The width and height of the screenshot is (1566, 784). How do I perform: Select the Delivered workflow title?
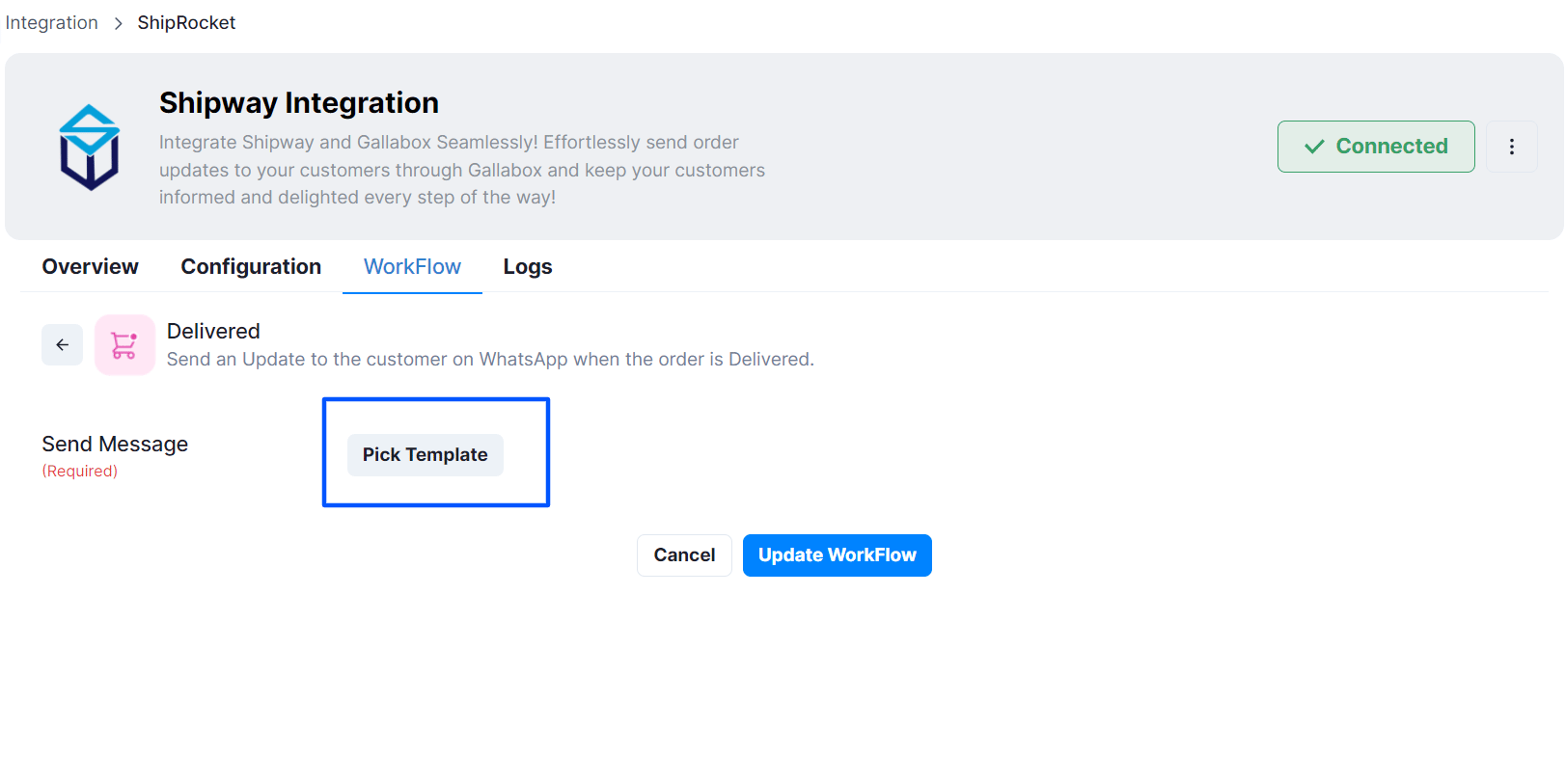coord(213,331)
